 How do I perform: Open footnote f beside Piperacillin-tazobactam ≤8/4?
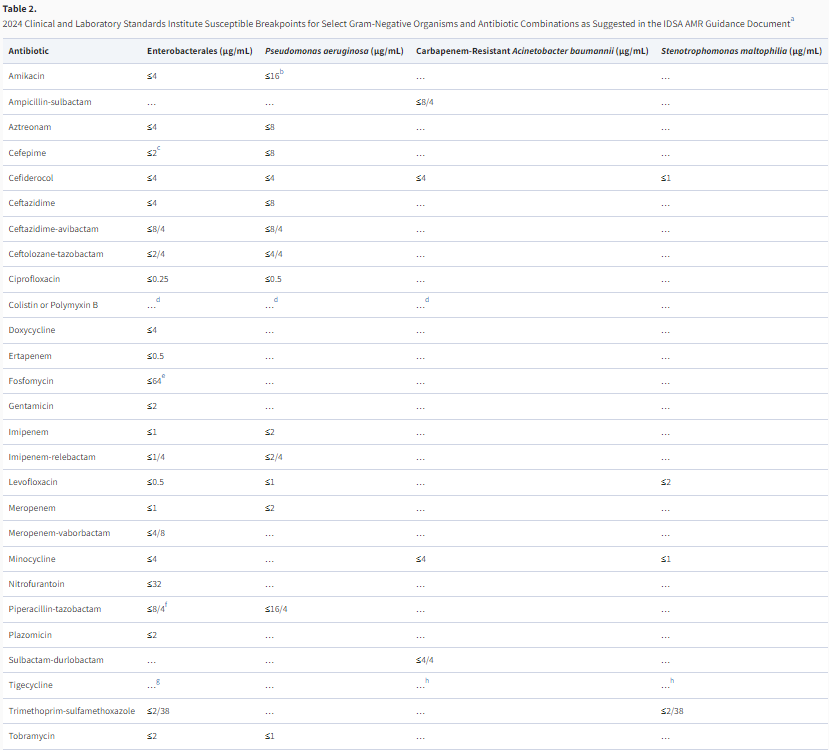(x=167, y=604)
